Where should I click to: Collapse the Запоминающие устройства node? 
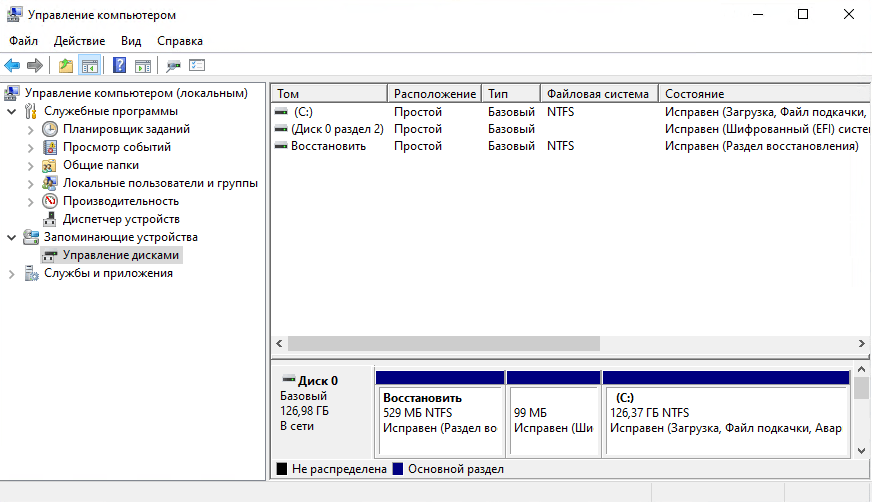[12, 237]
